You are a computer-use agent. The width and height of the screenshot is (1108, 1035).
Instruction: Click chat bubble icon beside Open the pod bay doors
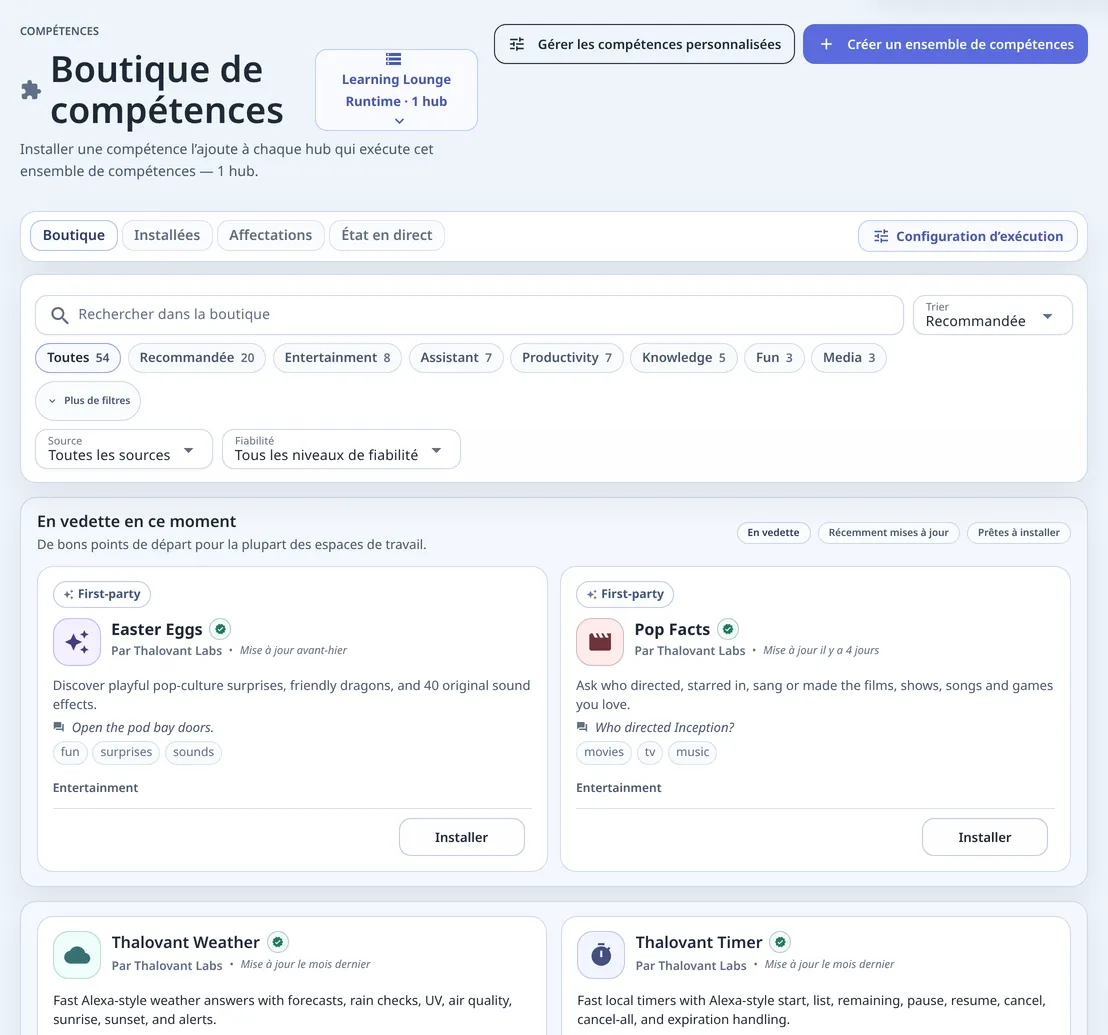pyautogui.click(x=59, y=727)
